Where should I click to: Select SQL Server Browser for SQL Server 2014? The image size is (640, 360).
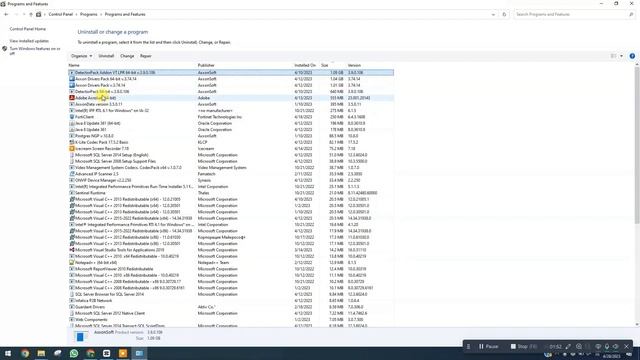pos(231,294)
